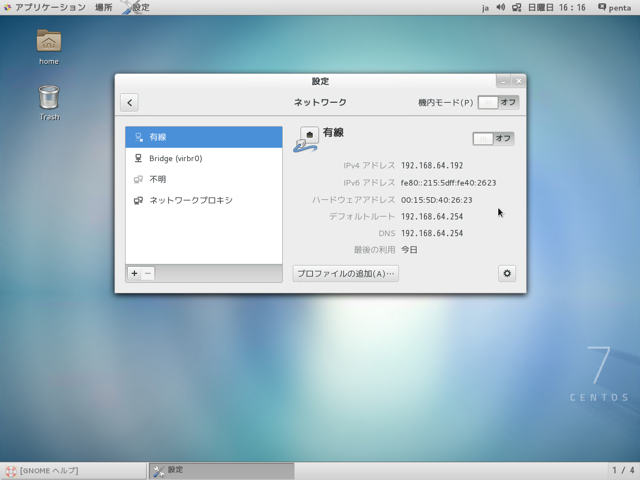
Task: Open wired connection settings gear
Action: tap(507, 273)
